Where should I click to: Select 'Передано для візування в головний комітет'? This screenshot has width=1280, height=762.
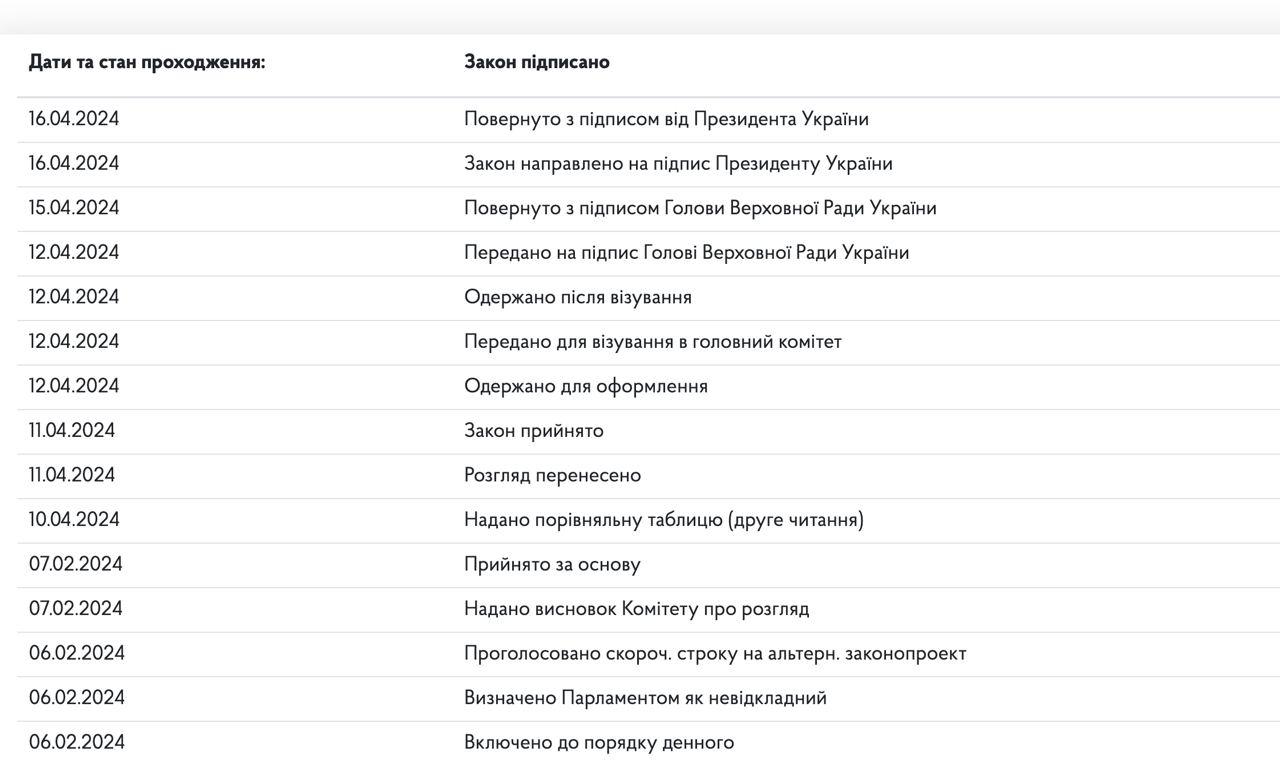653,342
